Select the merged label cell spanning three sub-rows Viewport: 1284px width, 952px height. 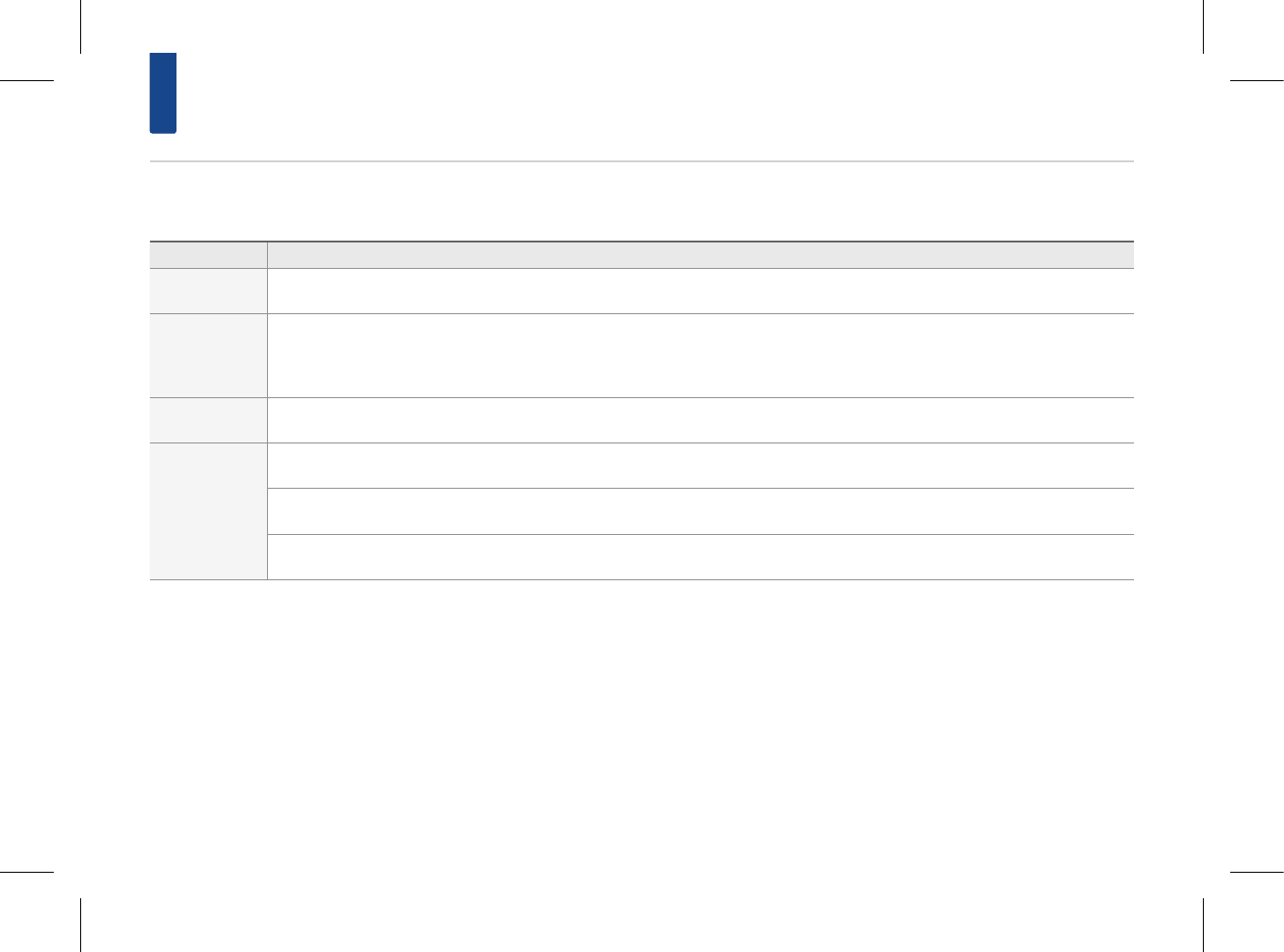click(x=208, y=510)
